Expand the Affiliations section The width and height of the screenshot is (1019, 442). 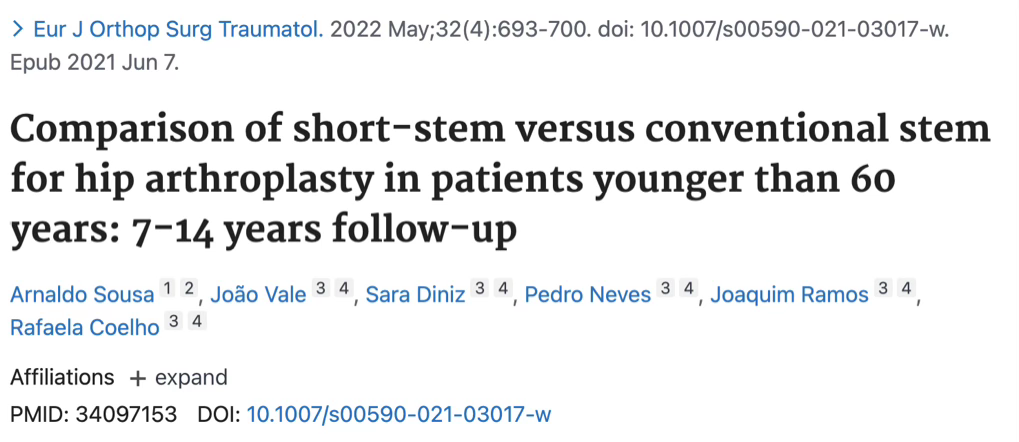(178, 378)
